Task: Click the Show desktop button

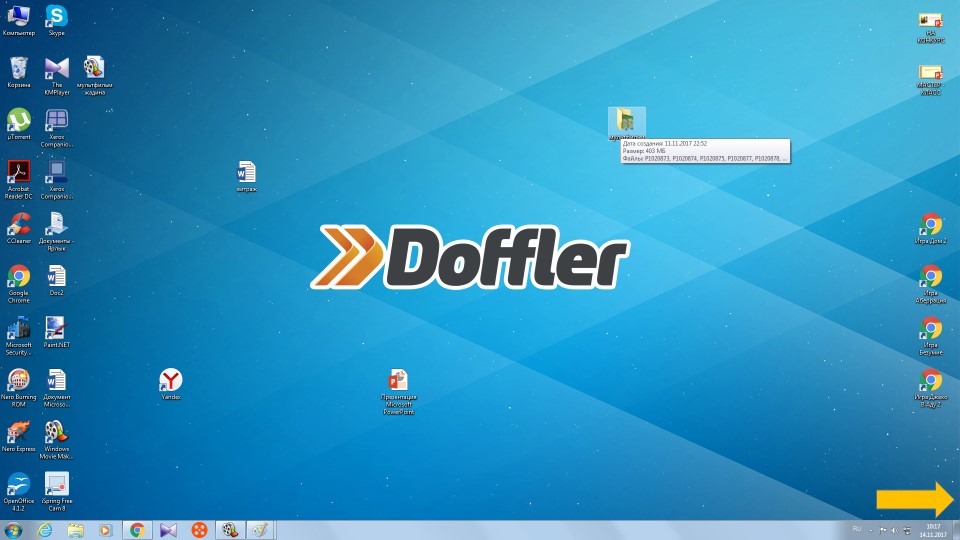Action: 956,530
